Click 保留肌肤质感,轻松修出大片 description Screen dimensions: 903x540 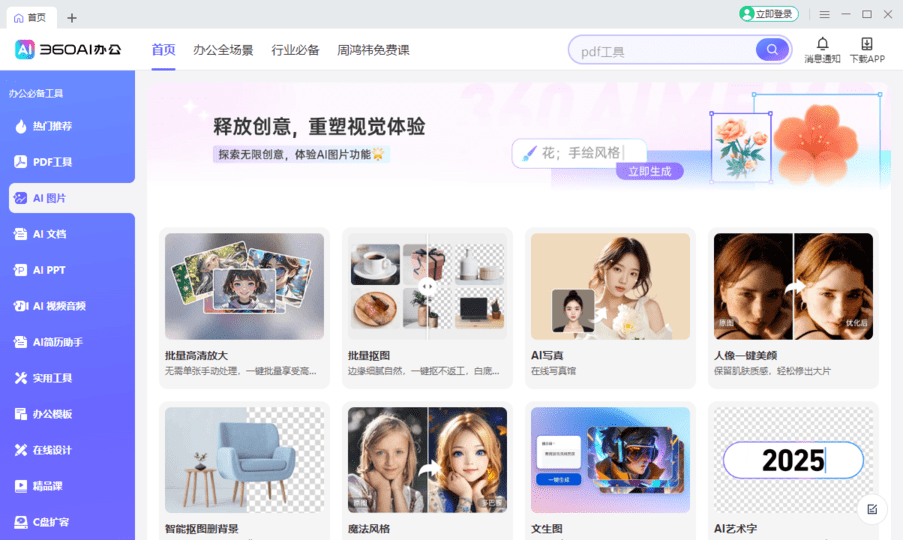[772, 371]
